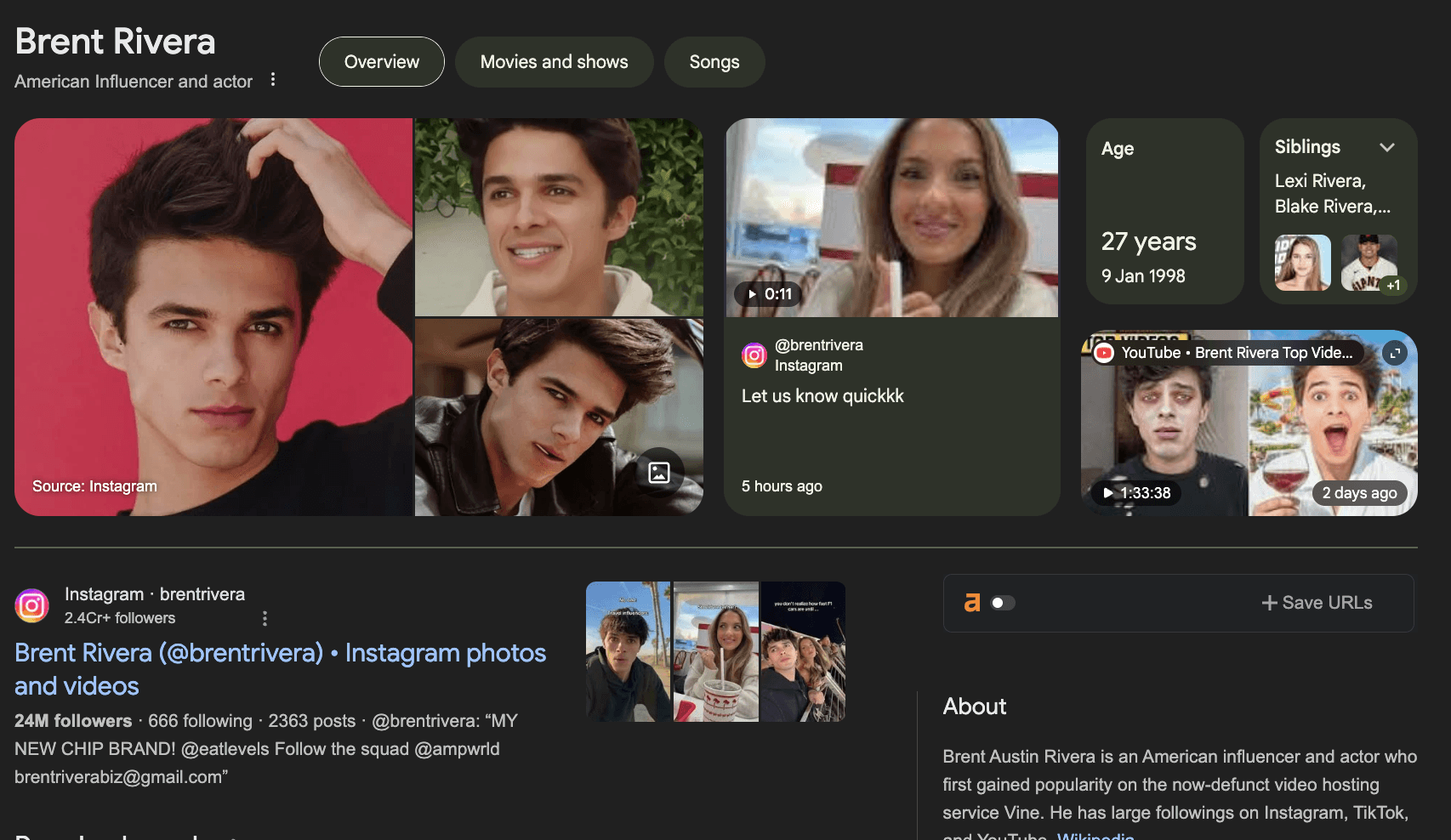Image resolution: width=1451 pixels, height=840 pixels.
Task: Switch to the Songs tab
Action: 714,62
